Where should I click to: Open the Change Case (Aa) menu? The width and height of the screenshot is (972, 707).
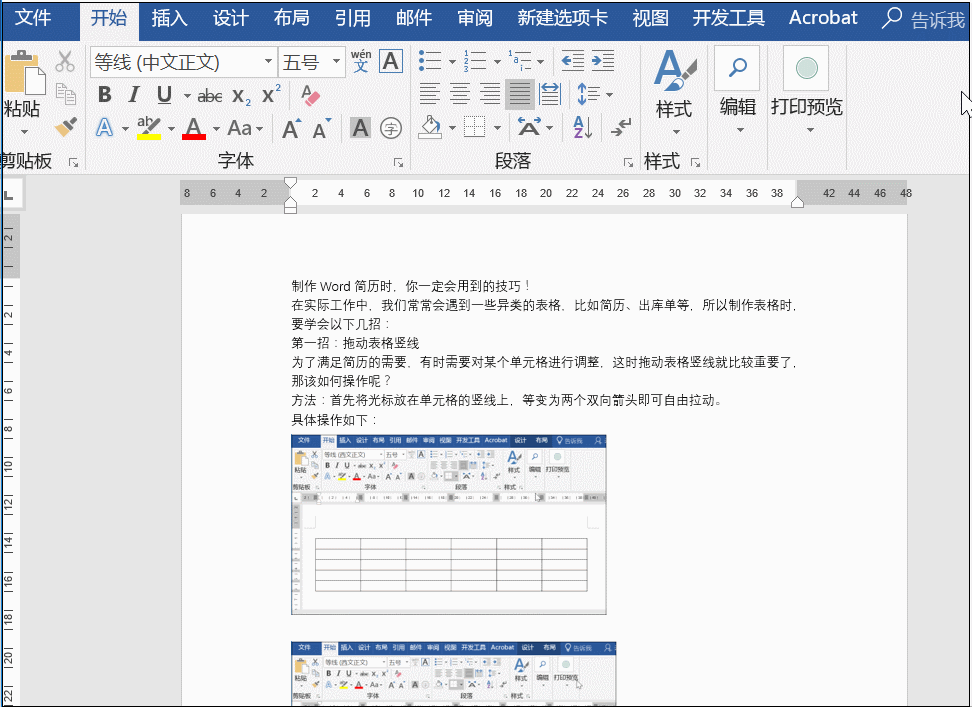(245, 128)
